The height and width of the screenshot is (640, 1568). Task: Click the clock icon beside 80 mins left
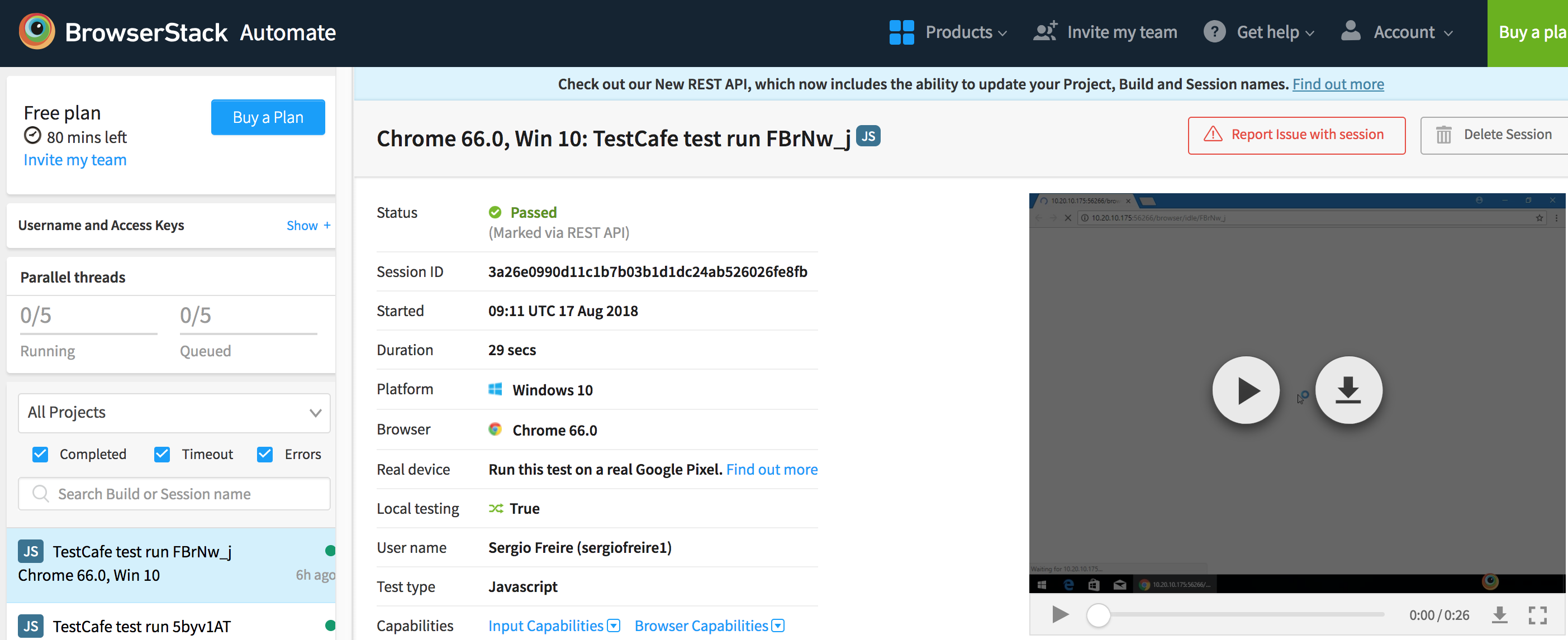[x=32, y=135]
